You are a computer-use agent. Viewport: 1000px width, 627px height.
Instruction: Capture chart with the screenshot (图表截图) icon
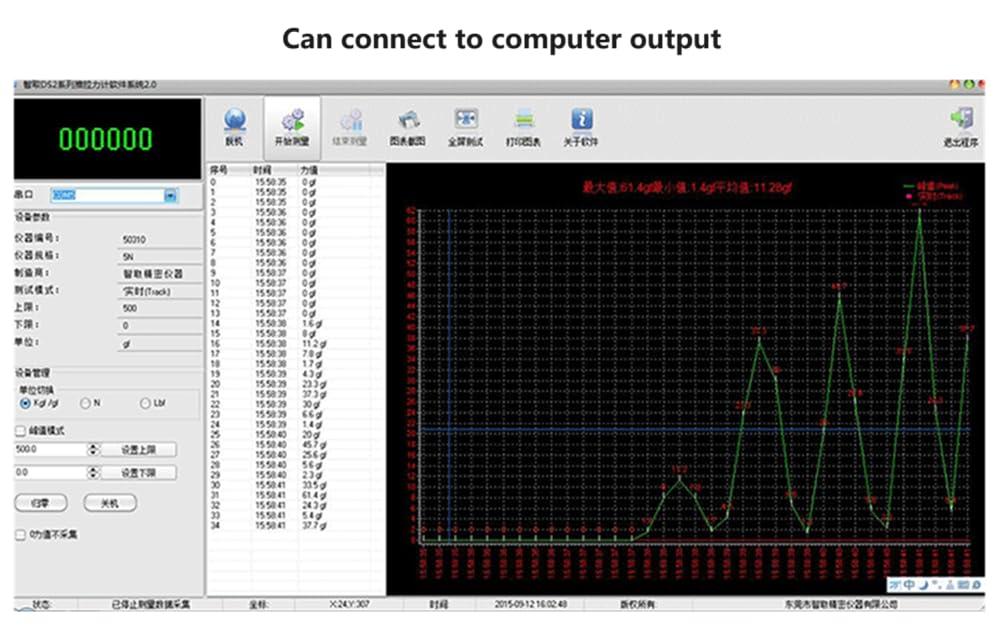[407, 121]
